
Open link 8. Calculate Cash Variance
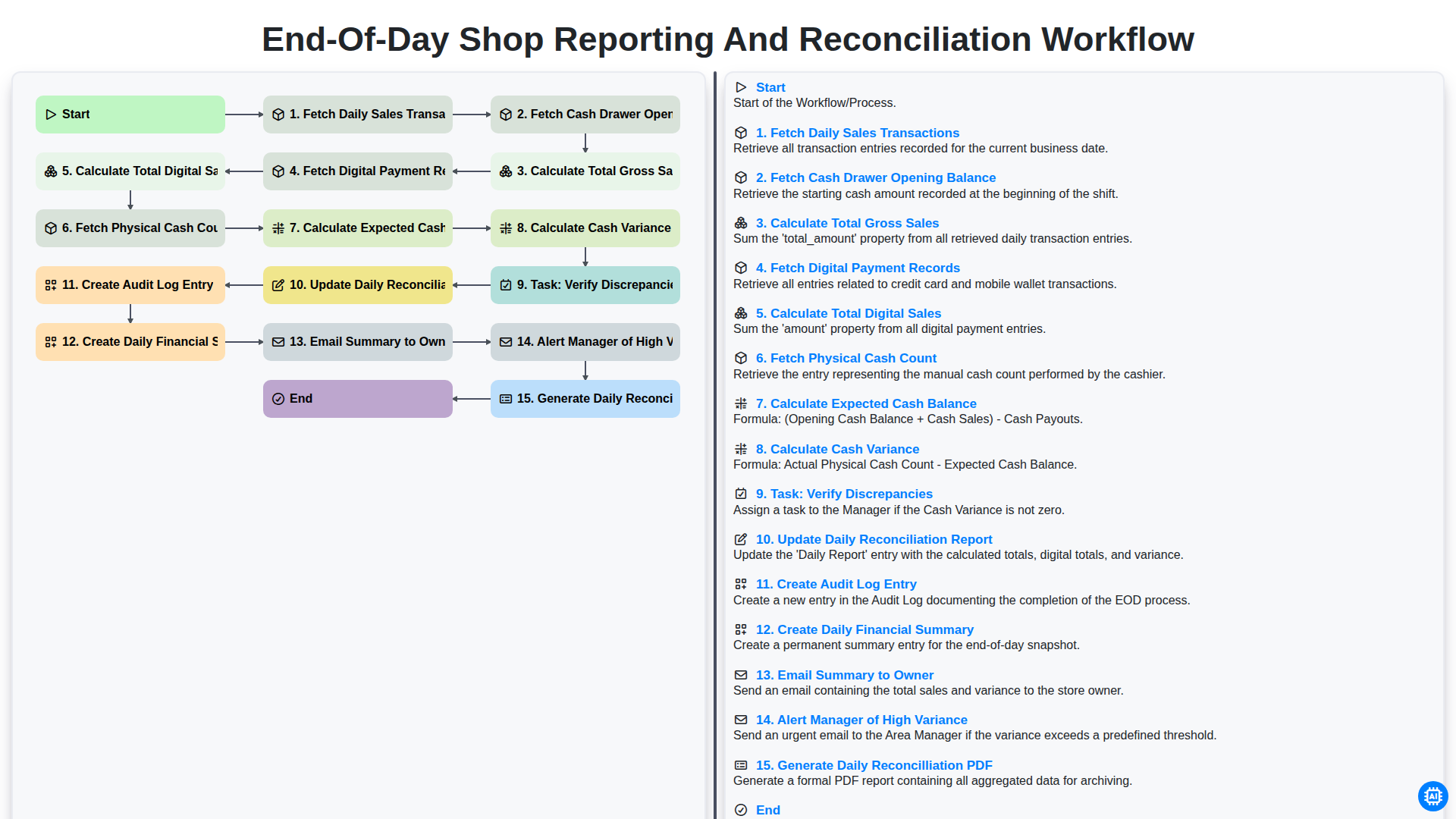(837, 450)
